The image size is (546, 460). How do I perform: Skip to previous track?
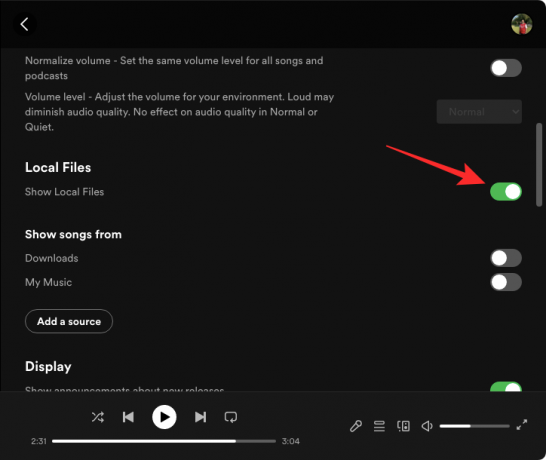(128, 417)
